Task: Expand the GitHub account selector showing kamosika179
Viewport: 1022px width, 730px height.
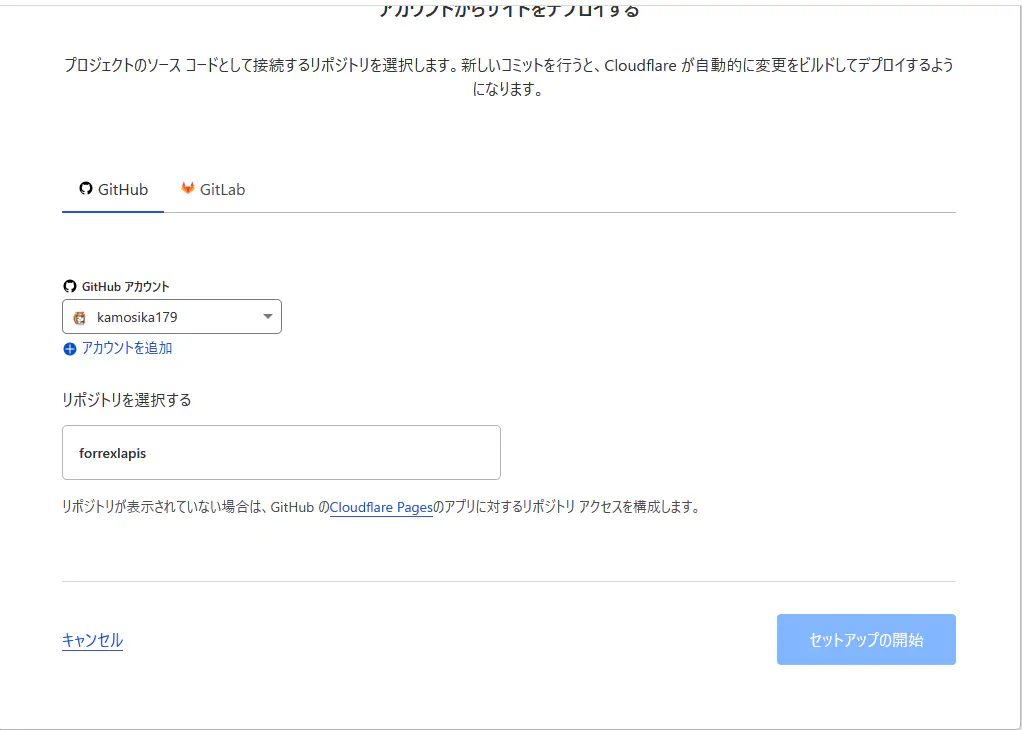Action: 170,317
